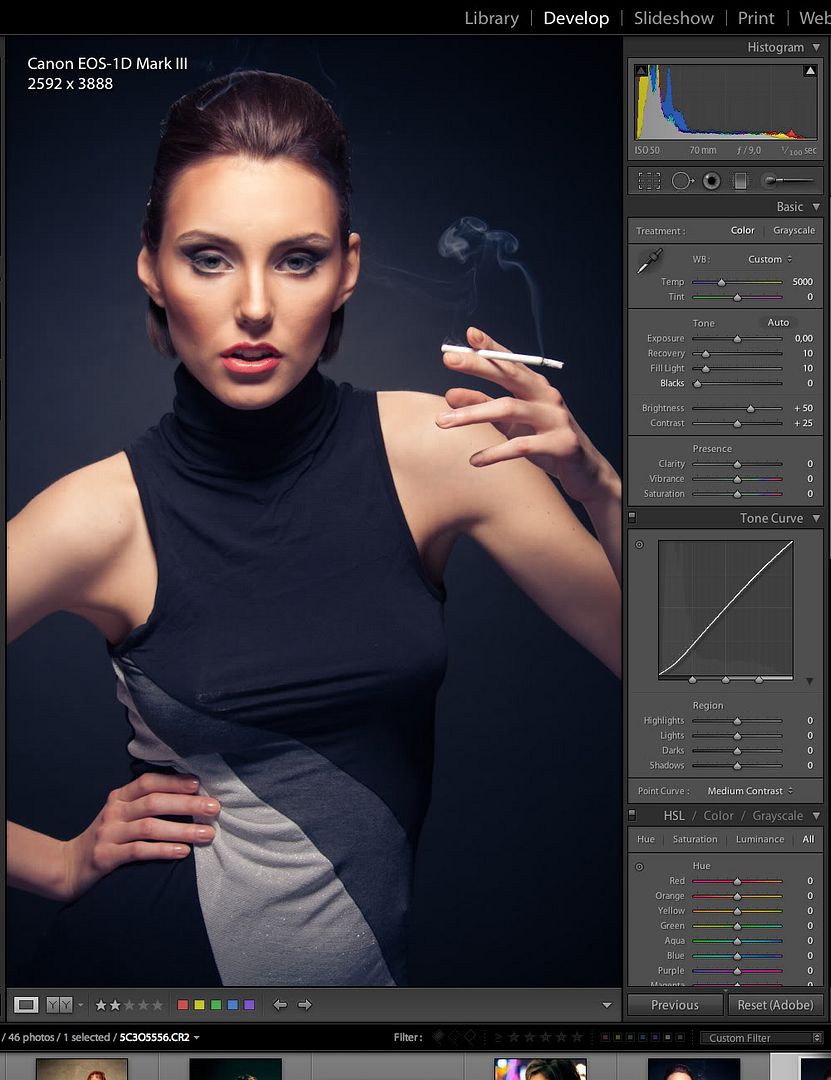This screenshot has width=831, height=1080.
Task: Apply yellow color label
Action: point(199,1005)
